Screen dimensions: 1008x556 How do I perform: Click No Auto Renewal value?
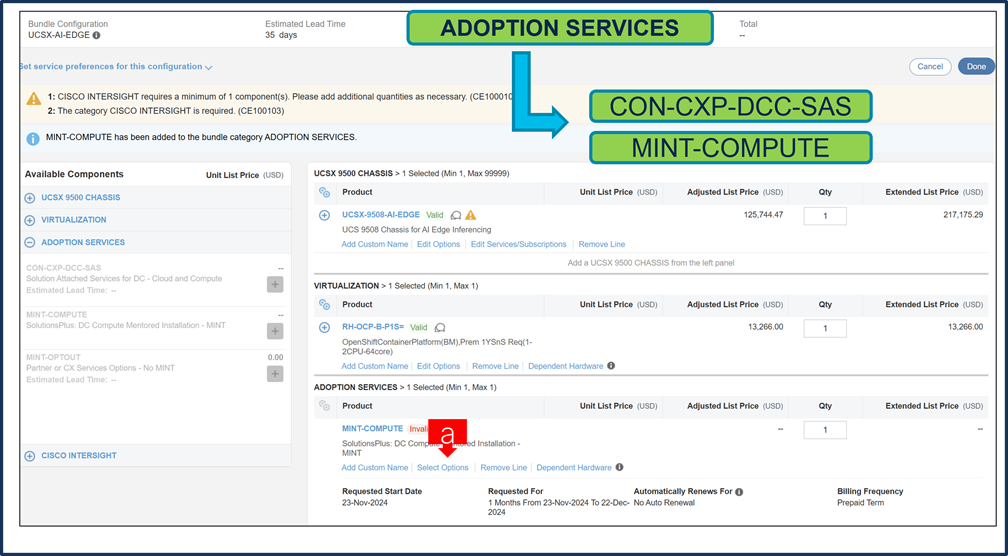[664, 503]
